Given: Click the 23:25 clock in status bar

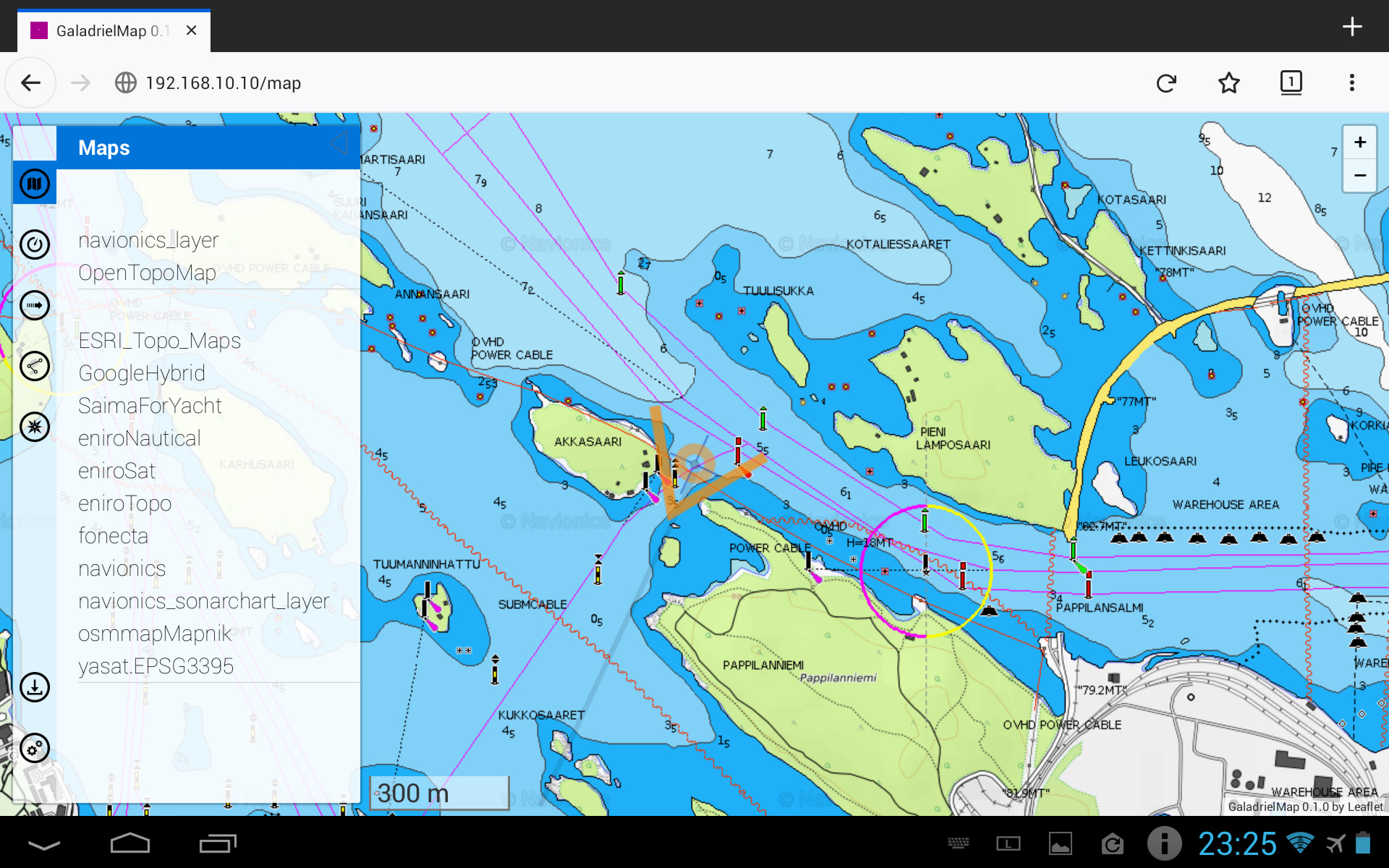Looking at the screenshot, I should pyautogui.click(x=1238, y=843).
